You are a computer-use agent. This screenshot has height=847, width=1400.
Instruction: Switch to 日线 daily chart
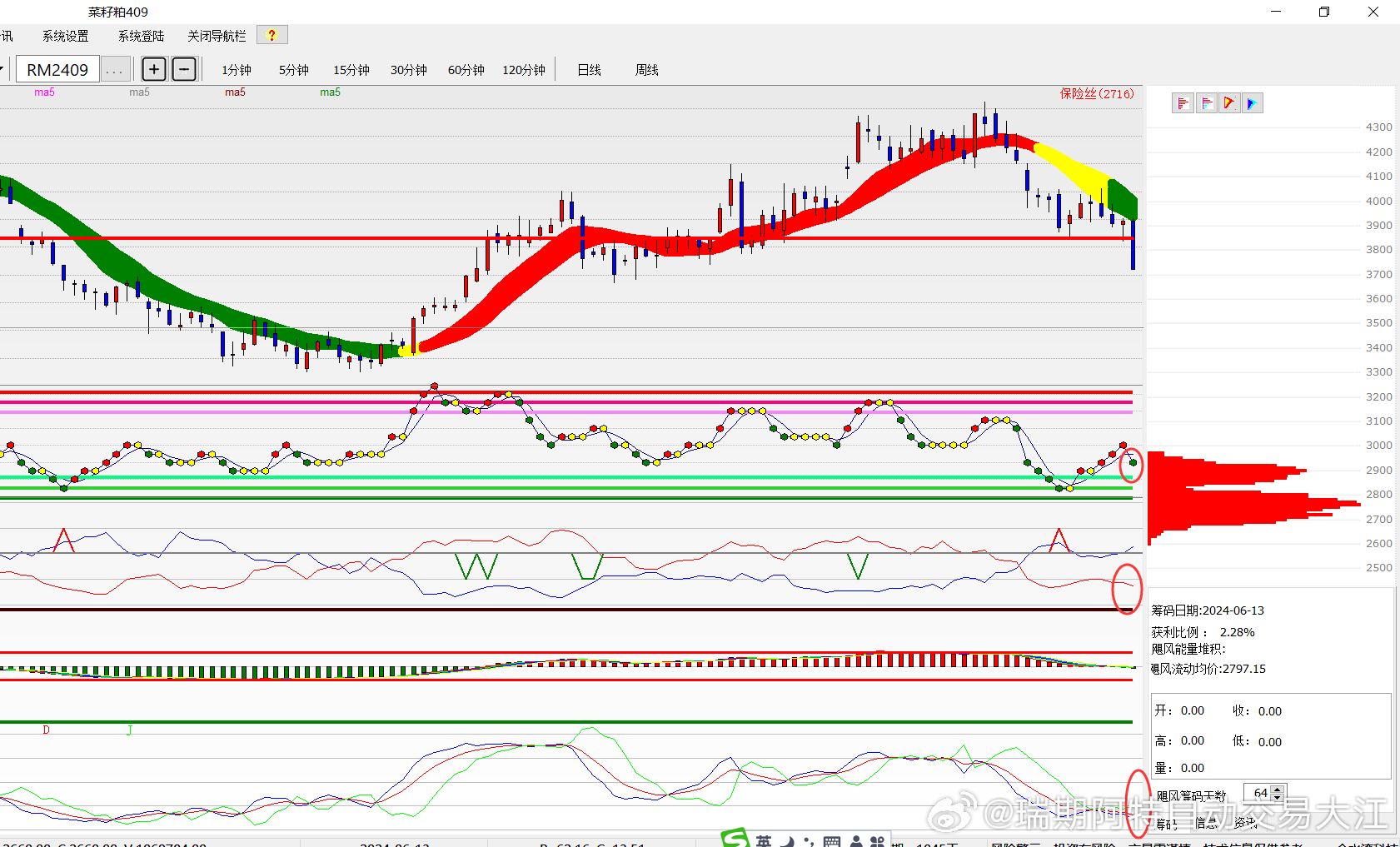pyautogui.click(x=590, y=70)
